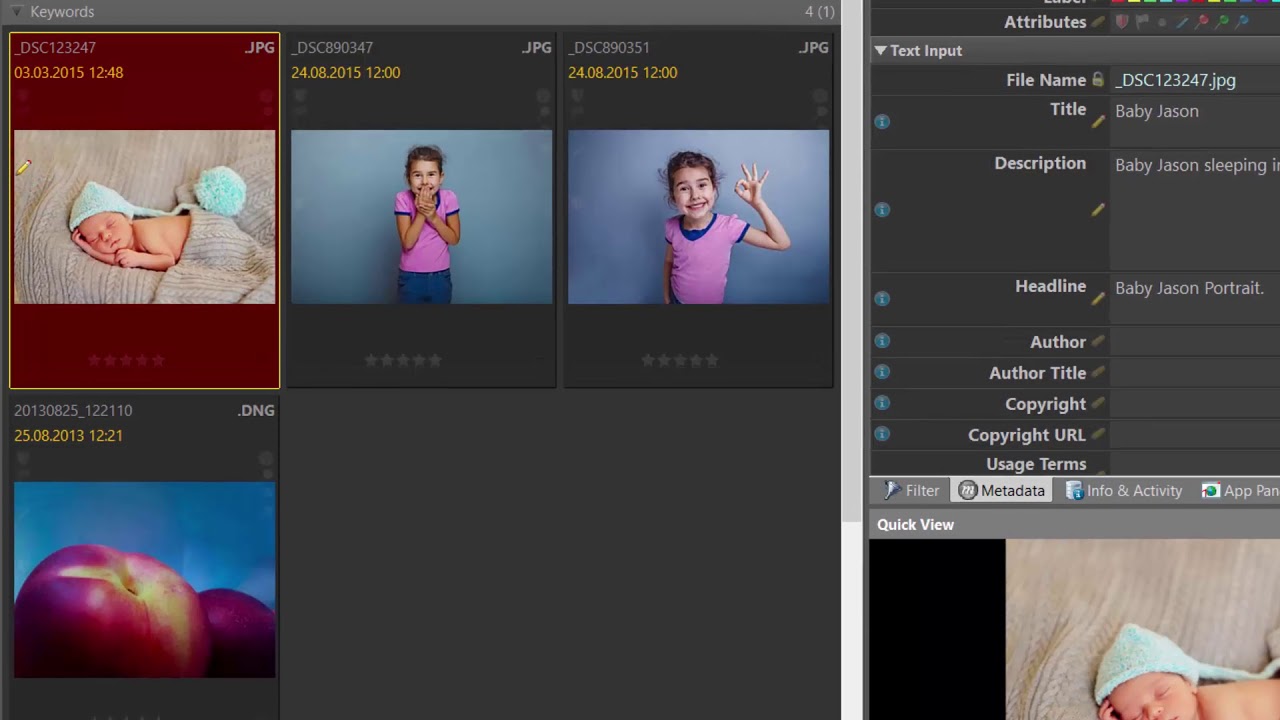Screen dimensions: 1280x720
Task: Click the blue pencil attribute icon
Action: point(1182,22)
